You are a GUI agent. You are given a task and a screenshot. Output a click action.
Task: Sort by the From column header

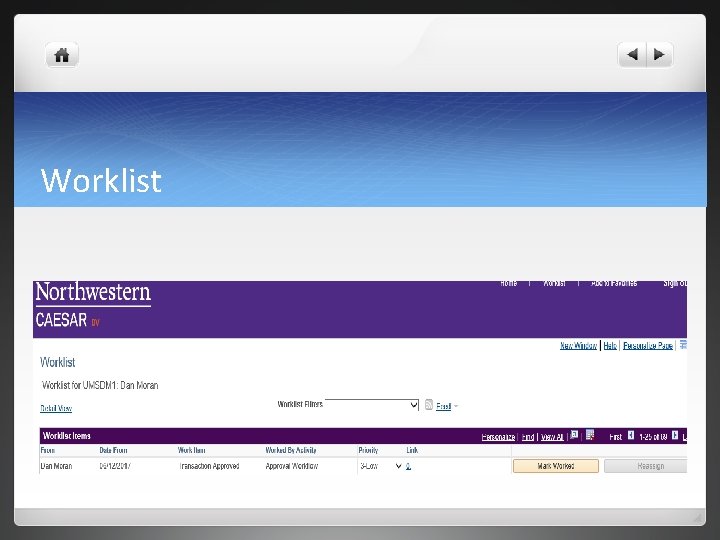(48, 450)
